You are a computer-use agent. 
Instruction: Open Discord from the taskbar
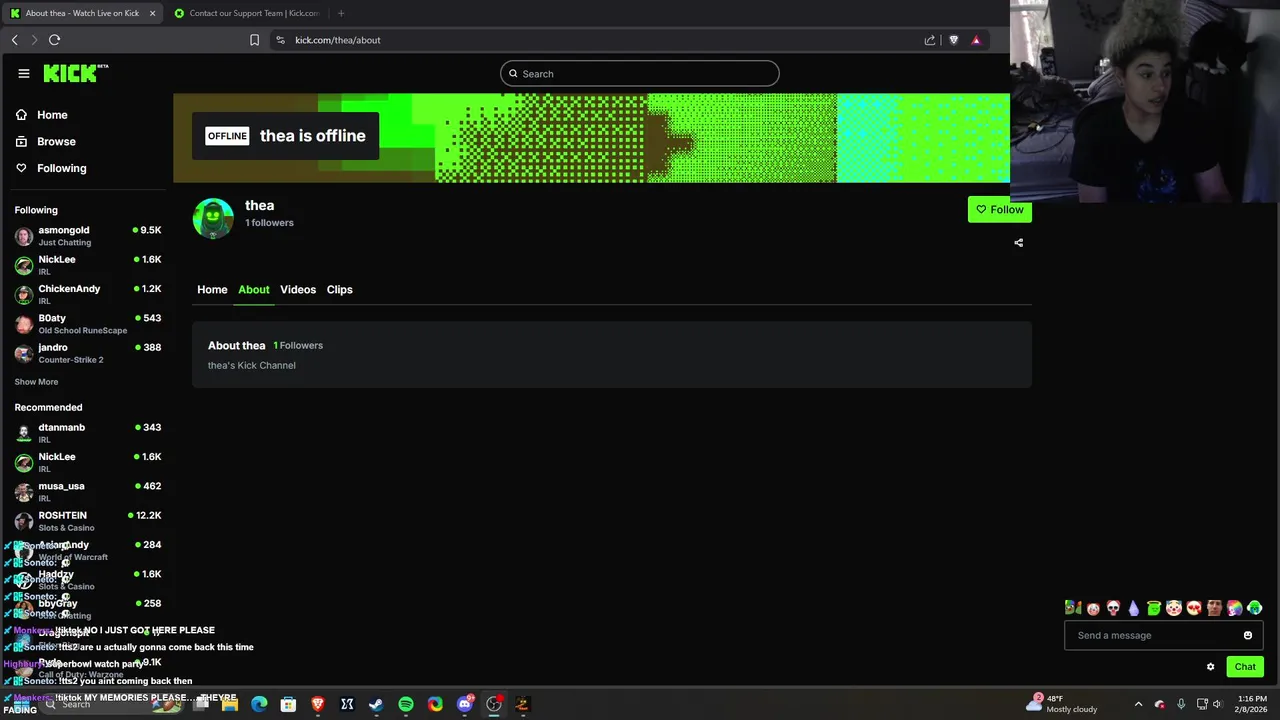tap(464, 704)
